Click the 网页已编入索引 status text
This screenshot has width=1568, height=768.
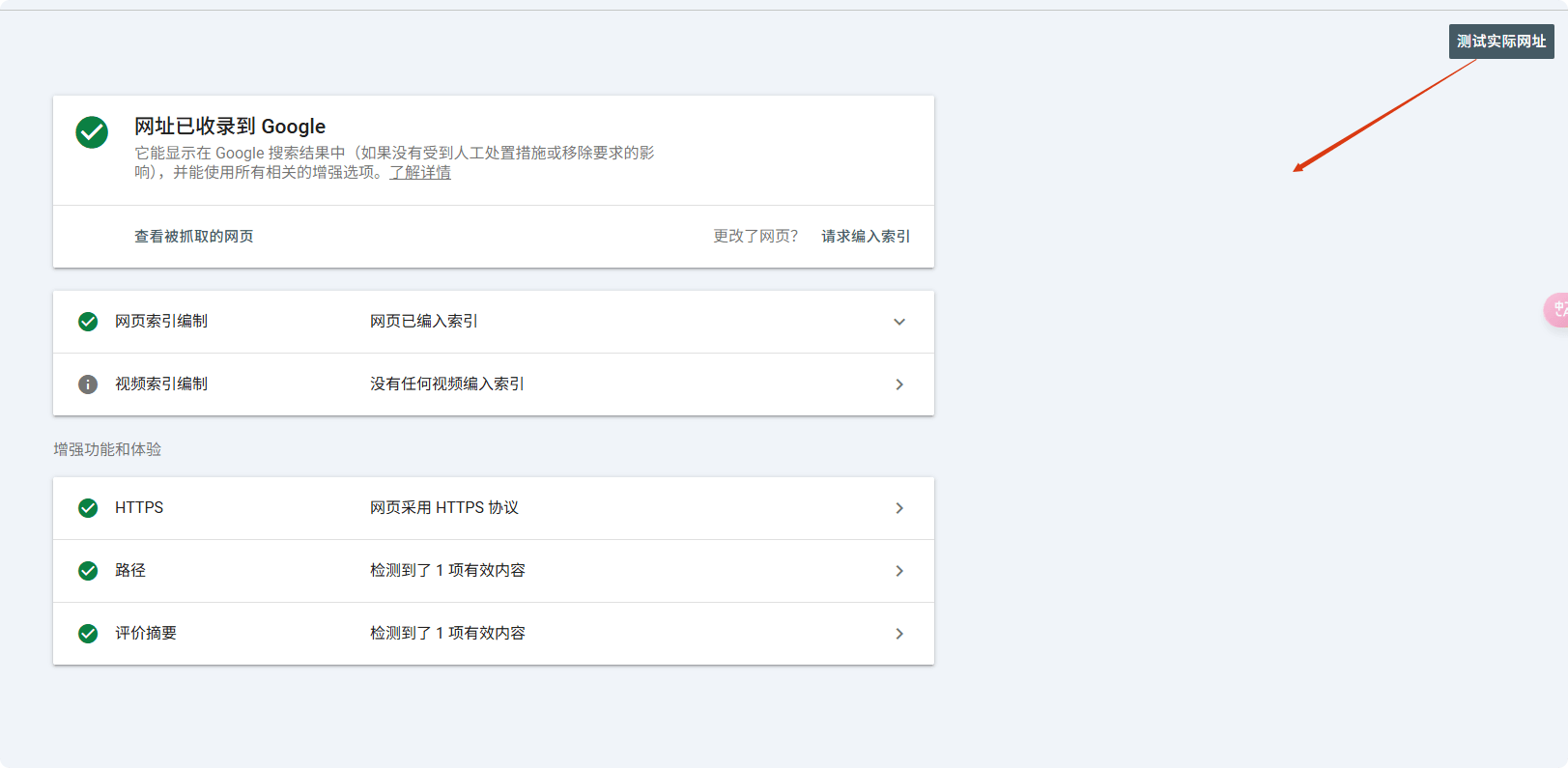424,322
